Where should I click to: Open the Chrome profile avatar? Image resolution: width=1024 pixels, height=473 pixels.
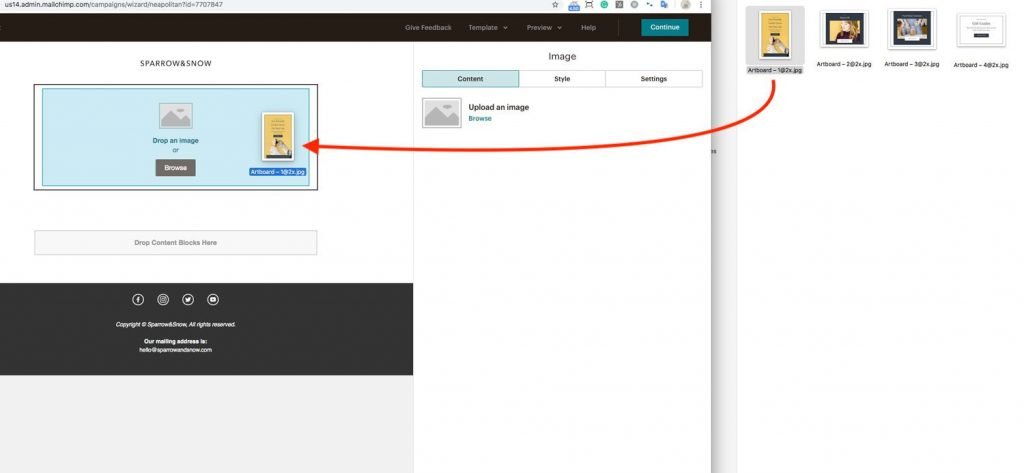tap(685, 5)
